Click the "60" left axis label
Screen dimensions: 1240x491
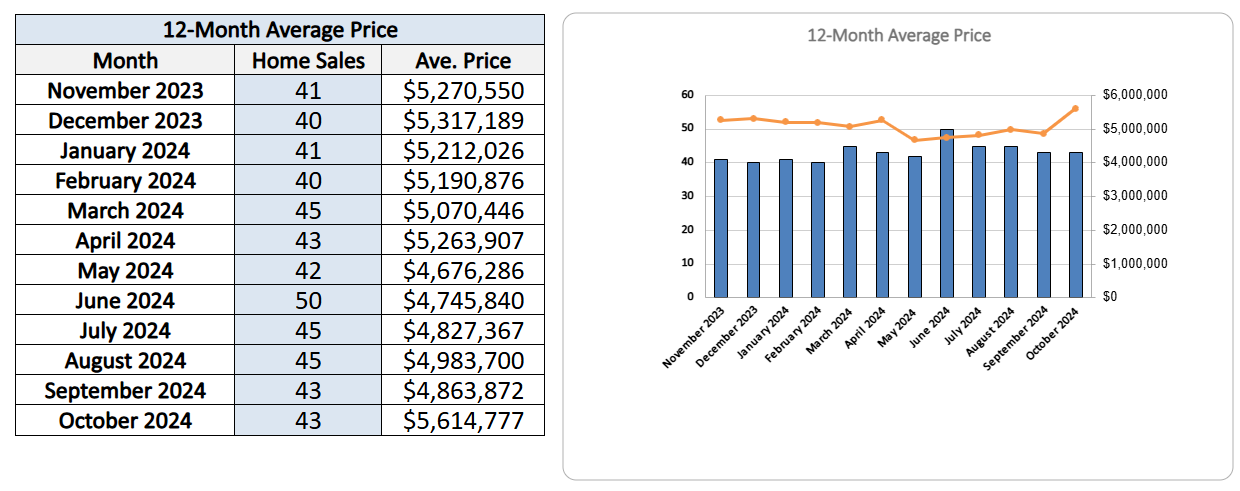[687, 95]
